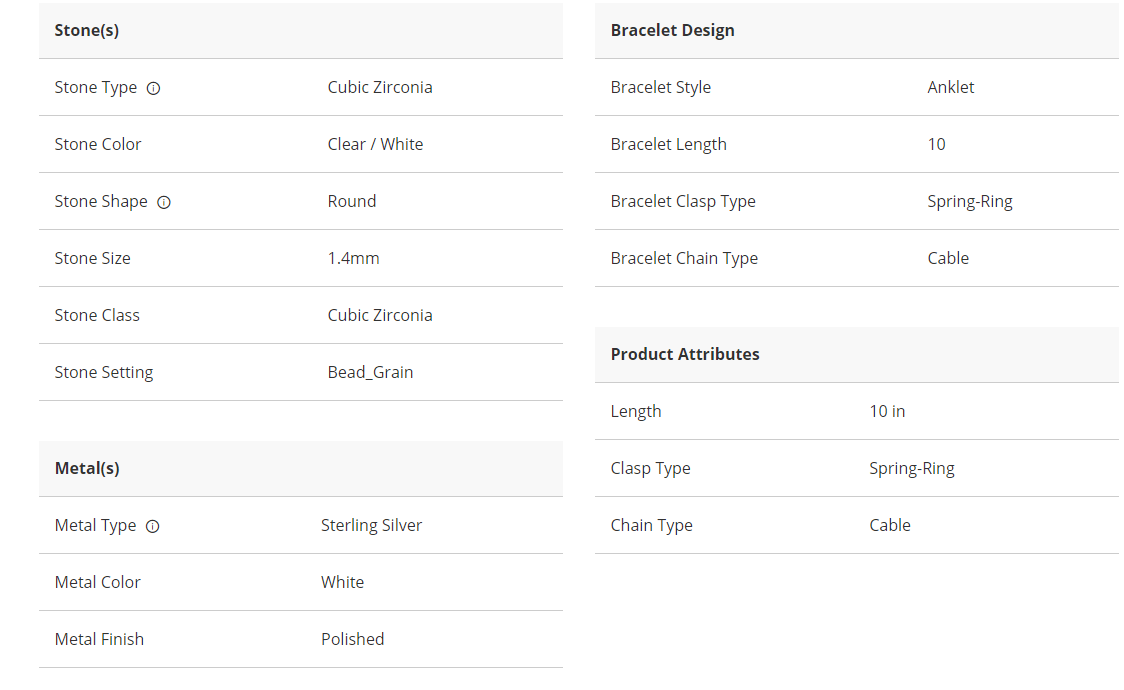
Task: Click the Clear / White stone color value
Action: tap(375, 144)
